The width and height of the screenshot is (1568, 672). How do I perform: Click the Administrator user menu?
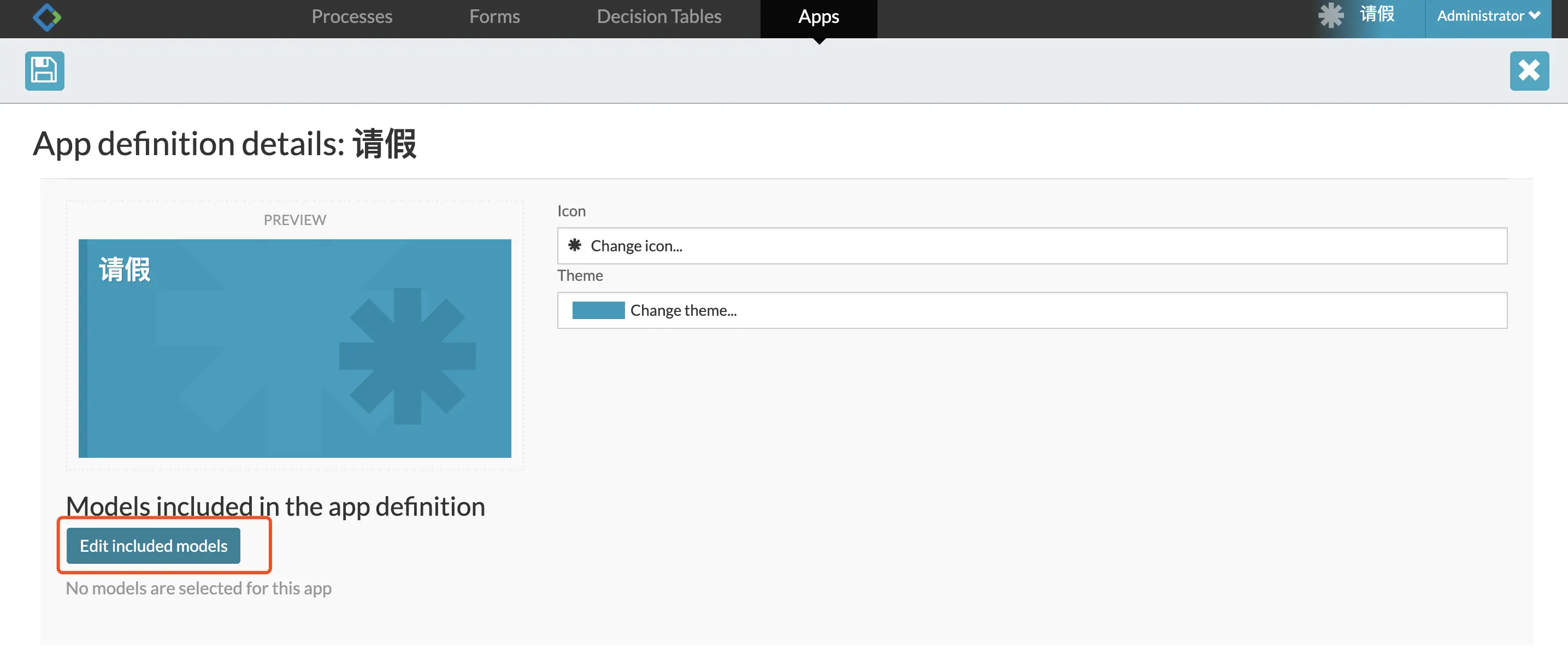point(1479,16)
